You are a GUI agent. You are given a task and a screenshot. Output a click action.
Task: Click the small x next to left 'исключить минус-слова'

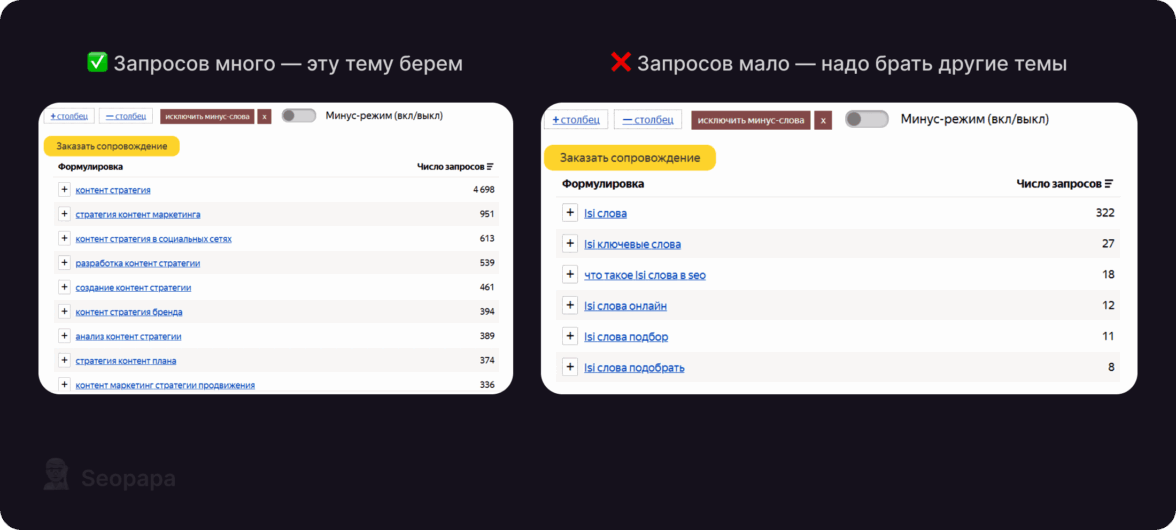pyautogui.click(x=264, y=116)
